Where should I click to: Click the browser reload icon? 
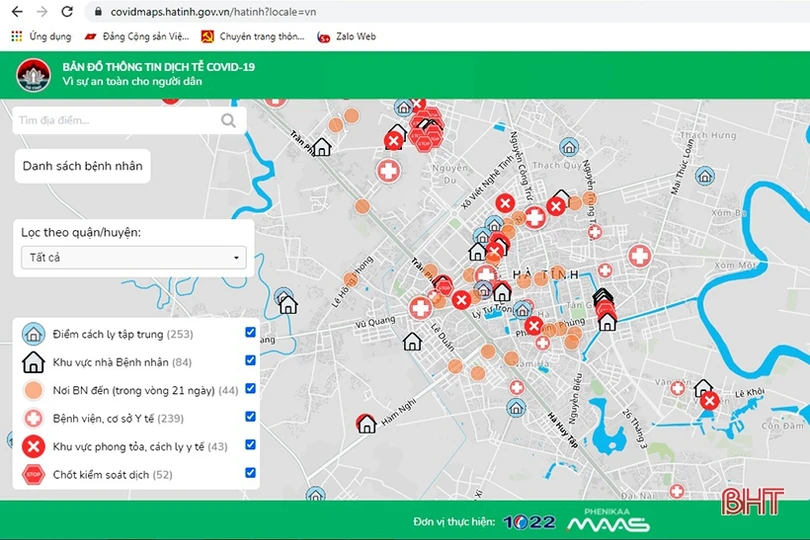(x=67, y=12)
